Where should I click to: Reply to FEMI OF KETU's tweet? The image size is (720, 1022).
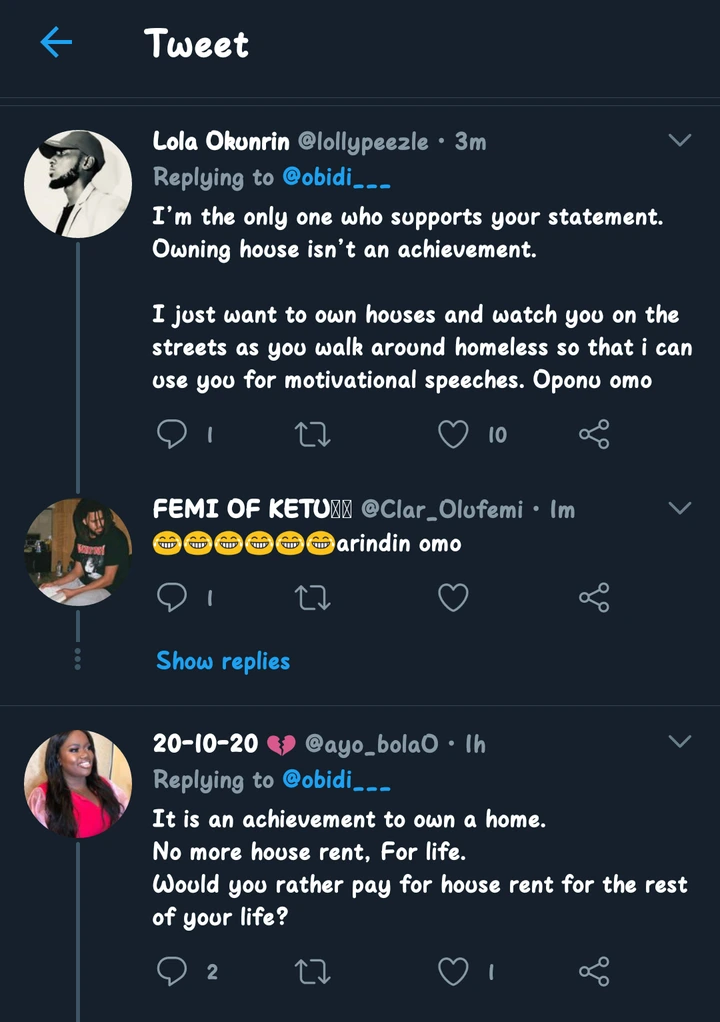pyautogui.click(x=172, y=598)
